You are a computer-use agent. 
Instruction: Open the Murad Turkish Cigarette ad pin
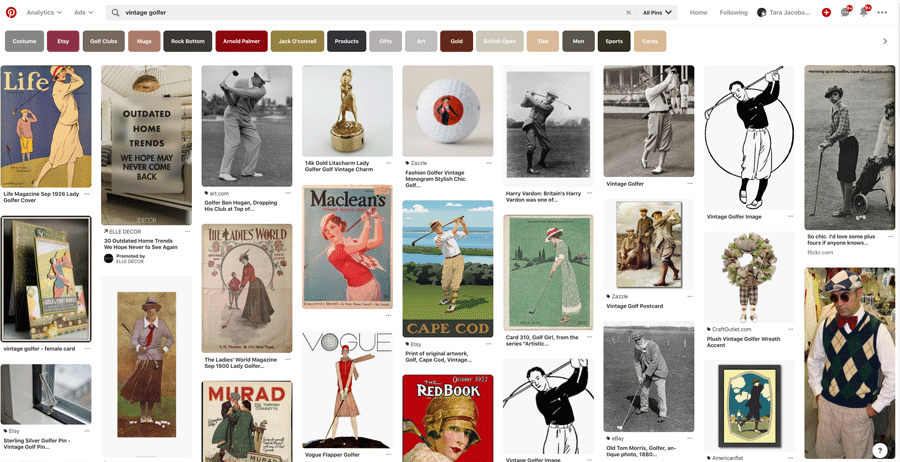(247, 421)
